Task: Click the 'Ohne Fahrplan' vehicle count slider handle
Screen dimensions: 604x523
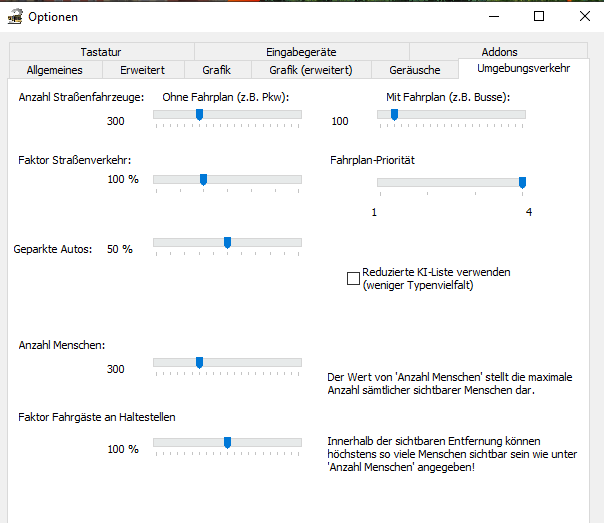Action: click(x=199, y=115)
